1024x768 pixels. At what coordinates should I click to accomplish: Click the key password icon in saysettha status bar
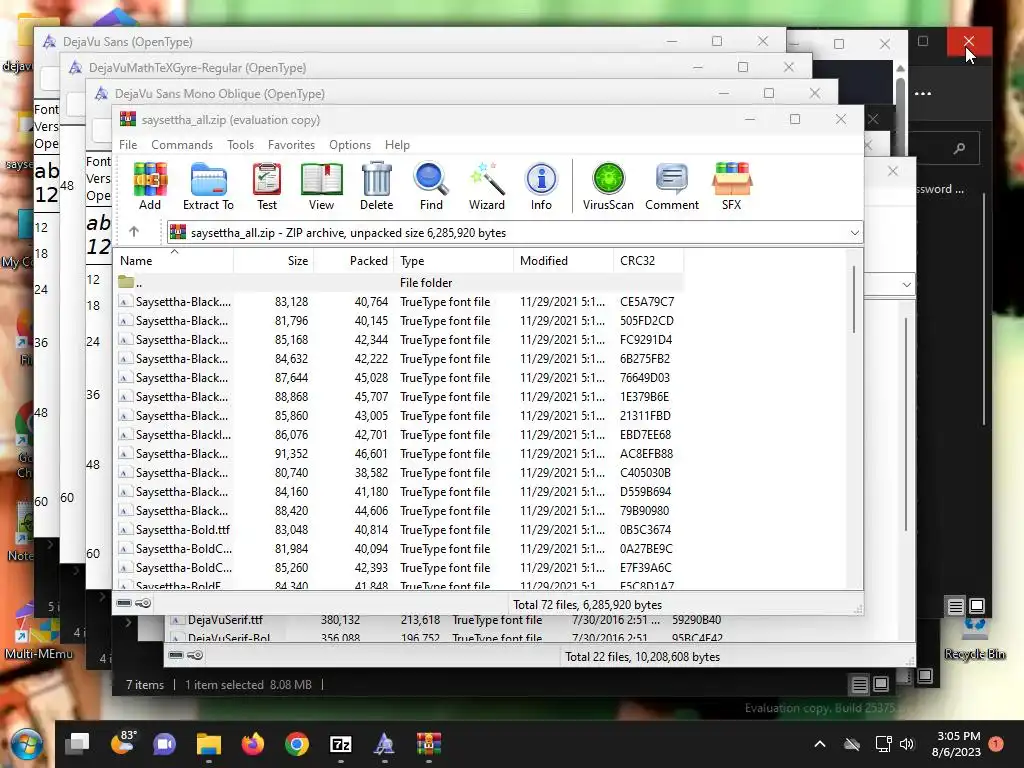pyautogui.click(x=143, y=603)
